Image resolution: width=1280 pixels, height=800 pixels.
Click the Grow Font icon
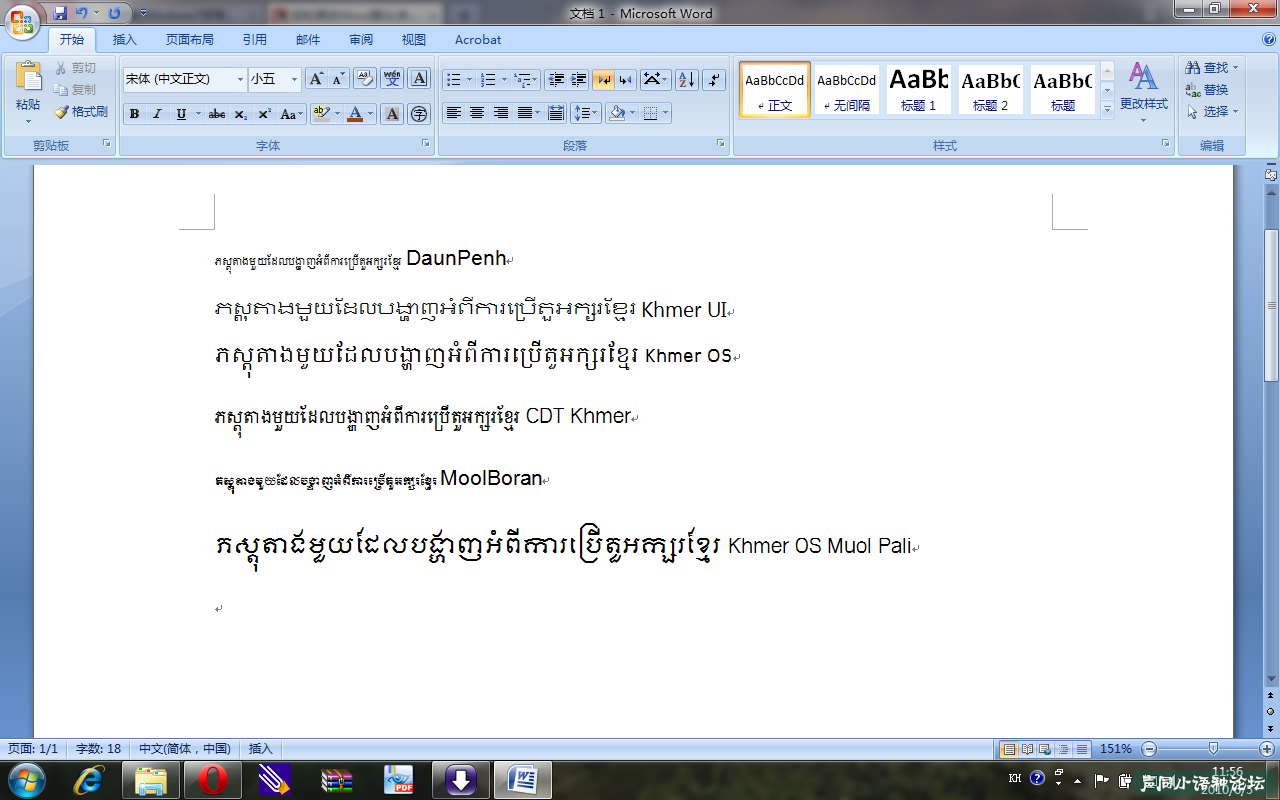point(315,79)
